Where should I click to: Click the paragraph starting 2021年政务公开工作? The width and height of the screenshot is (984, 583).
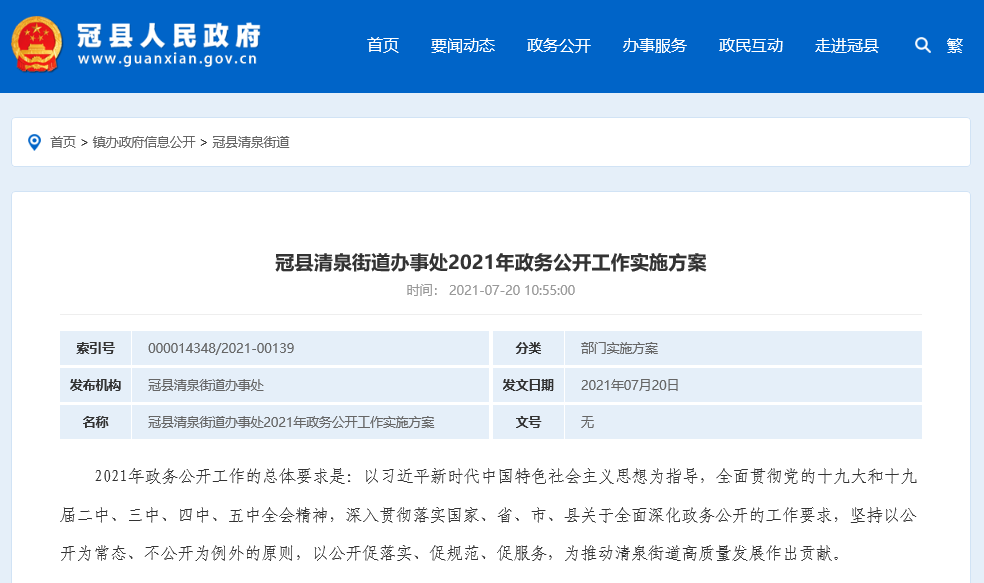click(491, 515)
